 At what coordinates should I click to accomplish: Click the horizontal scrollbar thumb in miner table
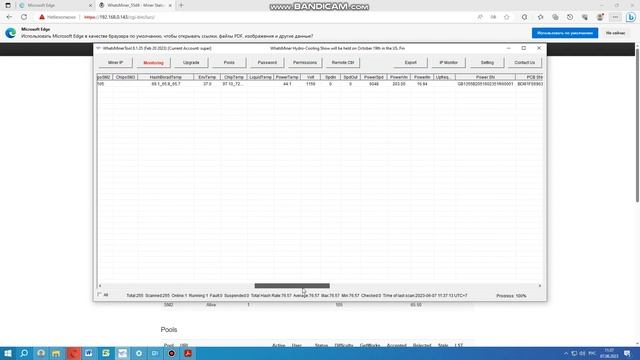click(x=292, y=286)
